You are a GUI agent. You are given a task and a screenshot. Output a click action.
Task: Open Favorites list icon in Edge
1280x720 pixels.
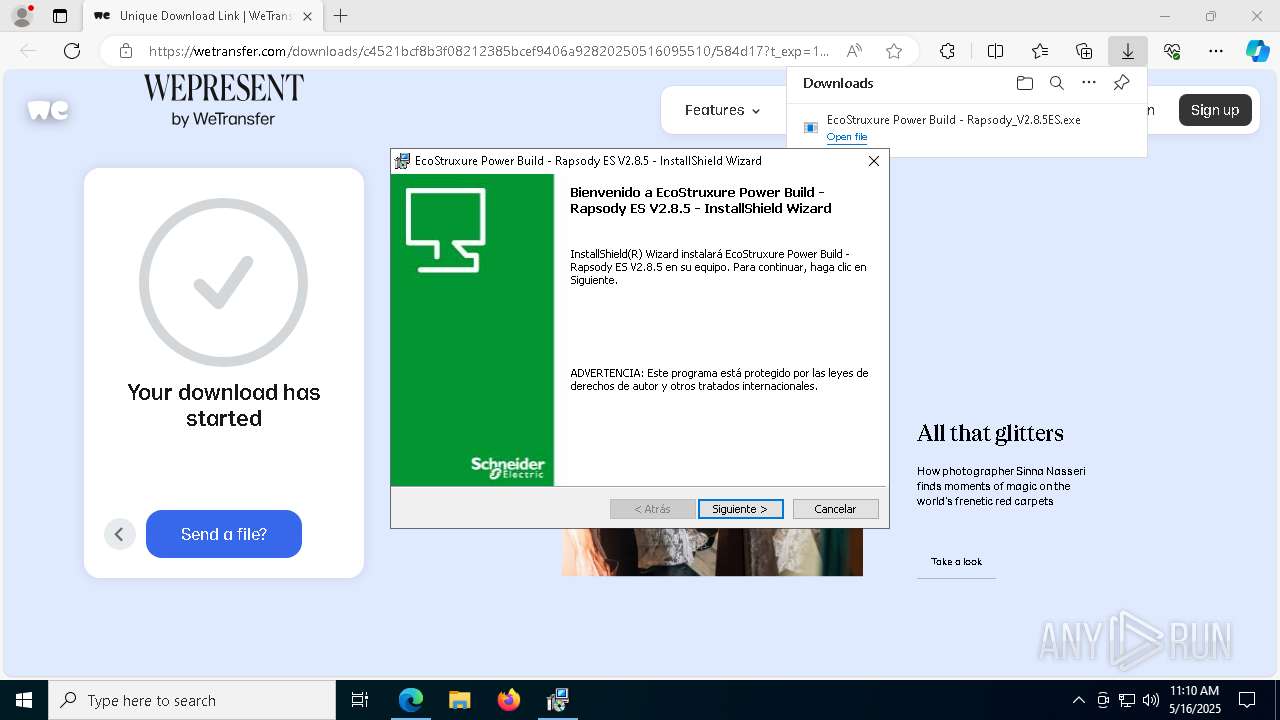click(1040, 51)
